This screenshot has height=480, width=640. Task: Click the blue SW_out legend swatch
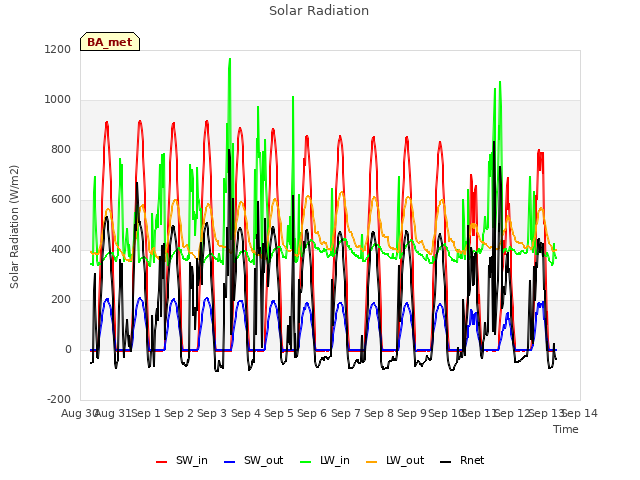coord(230,462)
